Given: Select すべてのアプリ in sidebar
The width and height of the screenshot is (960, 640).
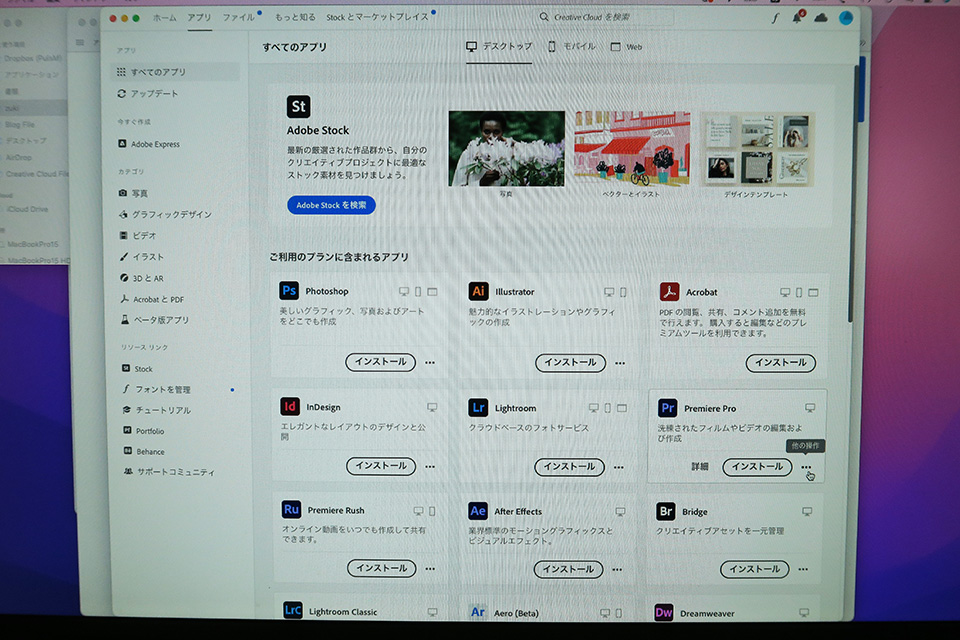Looking at the screenshot, I should click(x=176, y=72).
